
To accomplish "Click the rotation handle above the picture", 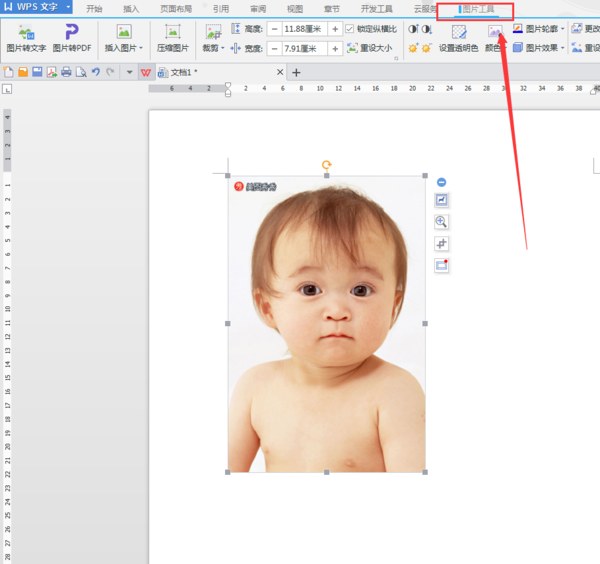I will tap(326, 165).
